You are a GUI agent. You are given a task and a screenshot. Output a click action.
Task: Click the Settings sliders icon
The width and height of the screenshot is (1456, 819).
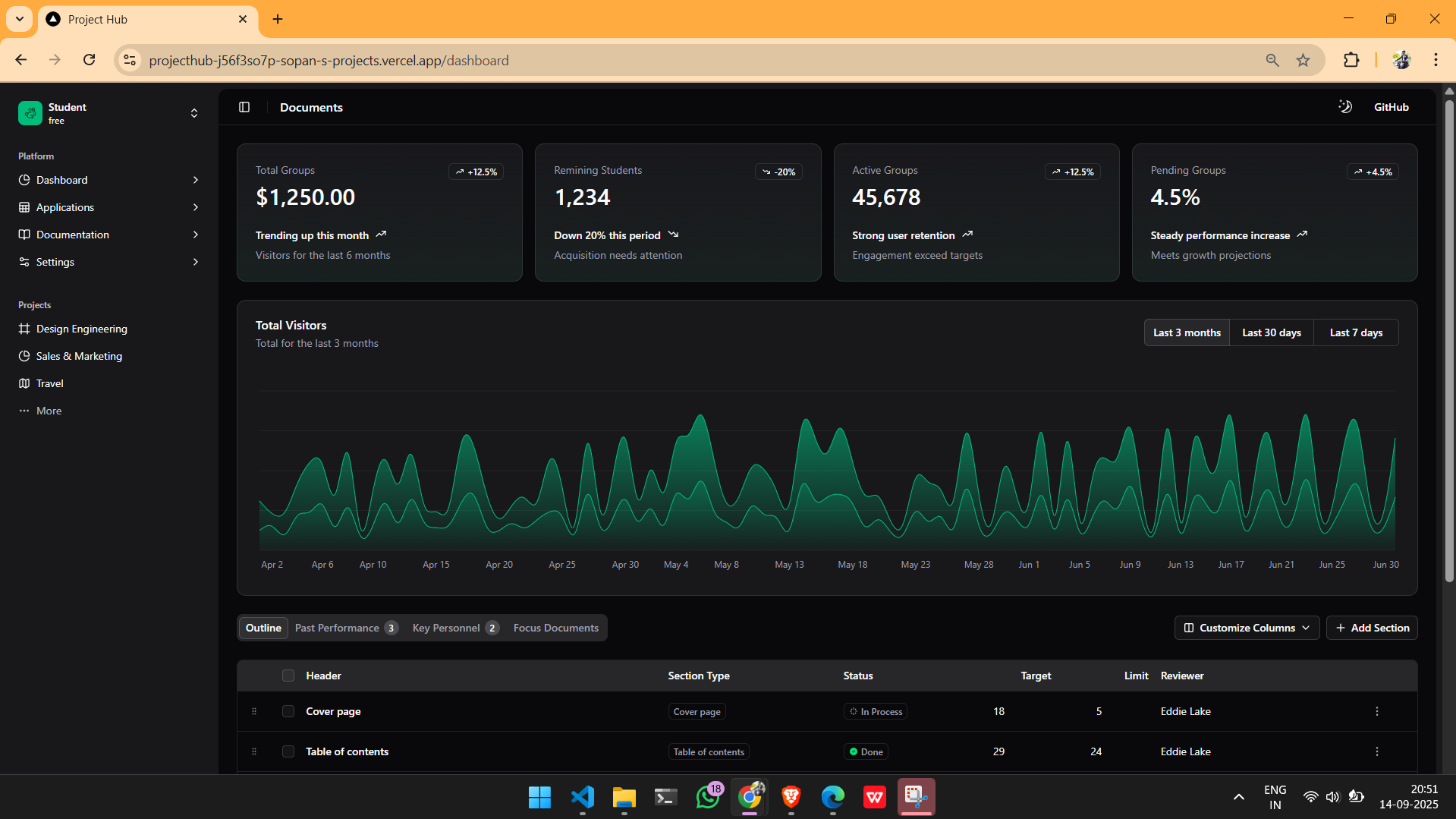[24, 262]
